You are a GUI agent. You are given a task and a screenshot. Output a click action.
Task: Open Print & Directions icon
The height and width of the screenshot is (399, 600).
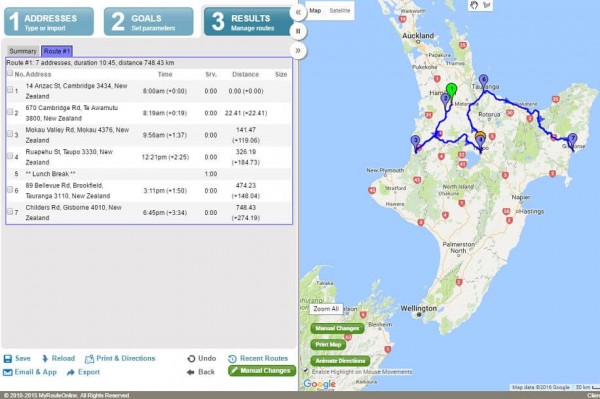(89, 359)
